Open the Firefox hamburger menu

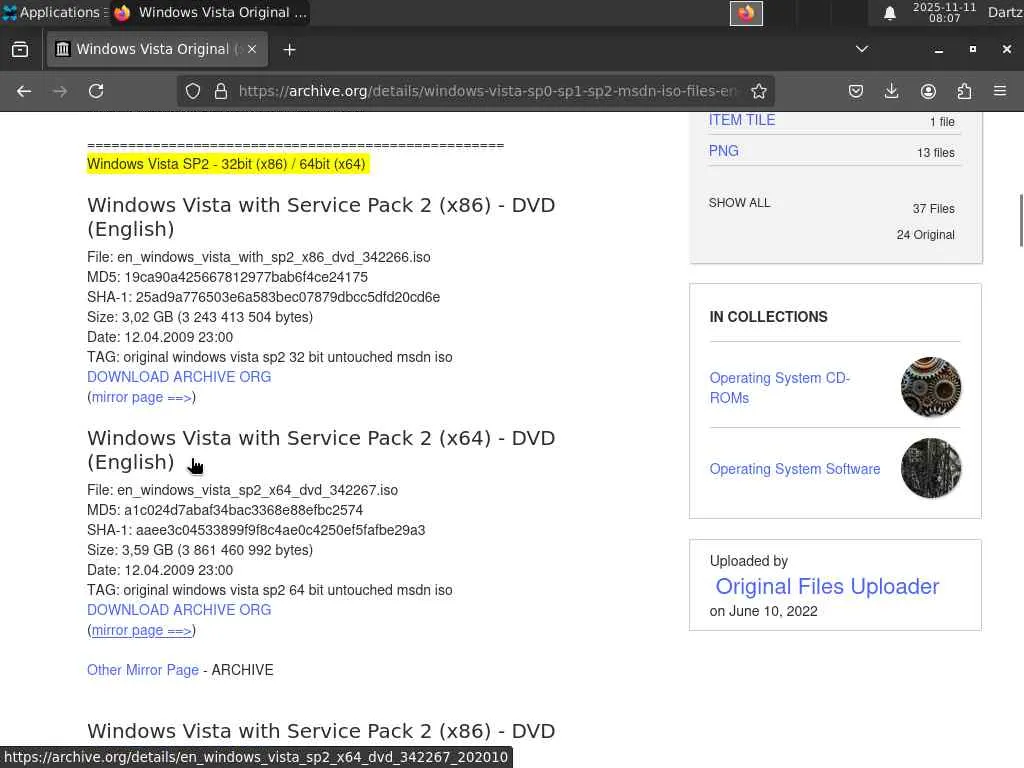pos(1000,91)
